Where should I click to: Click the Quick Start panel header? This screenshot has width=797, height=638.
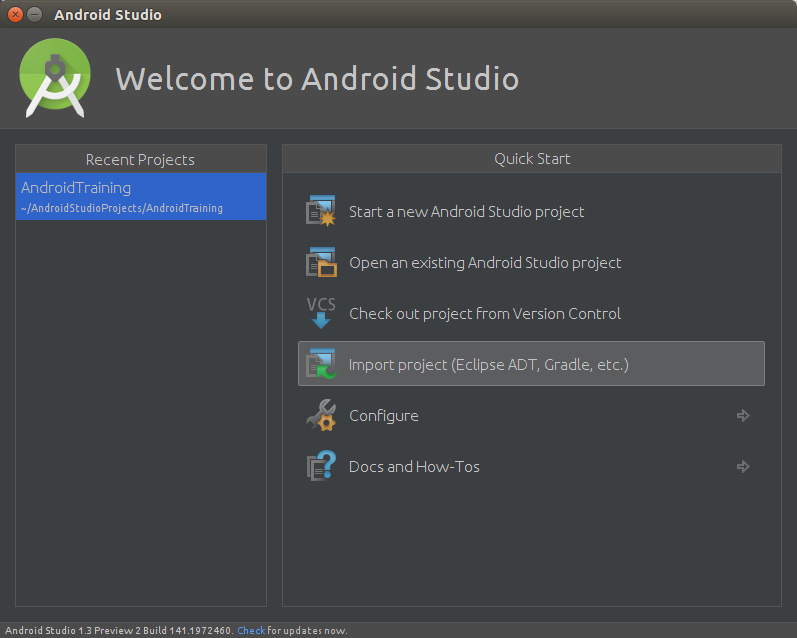pos(532,159)
